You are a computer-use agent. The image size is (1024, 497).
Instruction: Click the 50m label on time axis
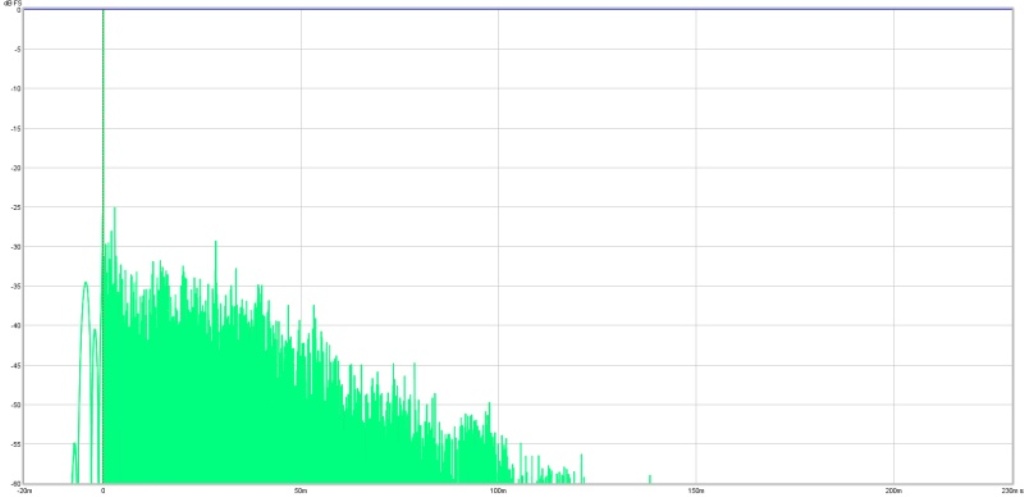click(x=300, y=489)
